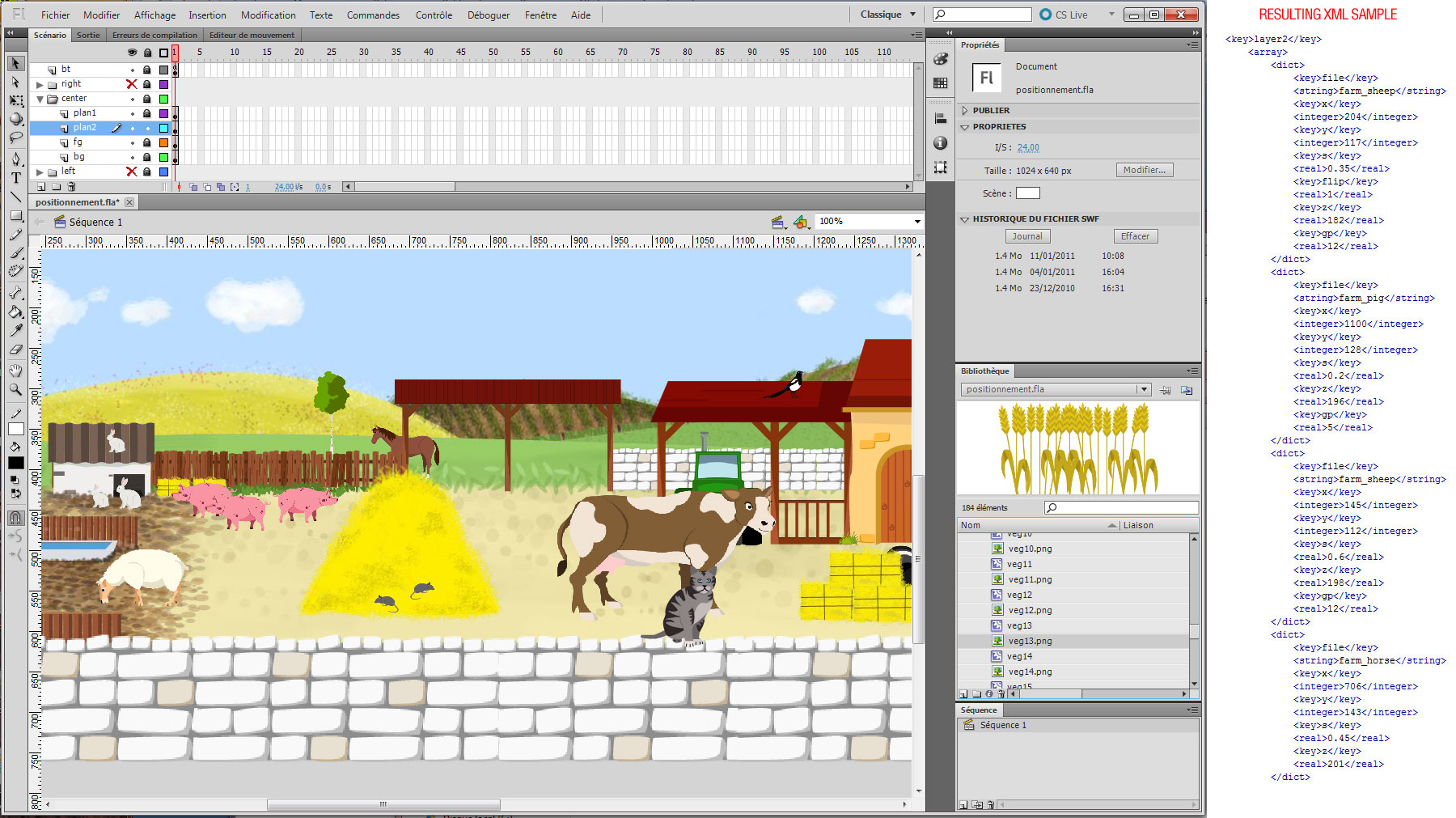Switch to the Editeur de mouvement tab
1456x818 pixels.
[252, 35]
